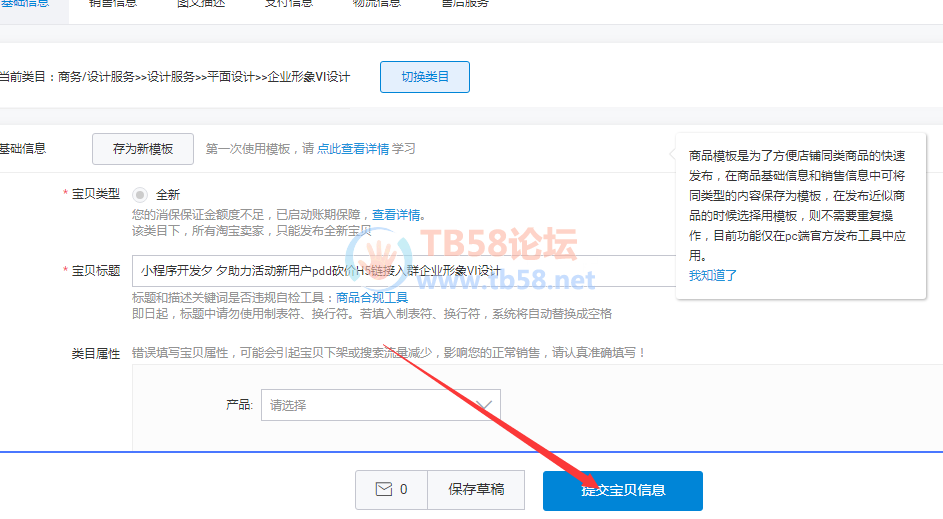
Task: Click into the 宝贝标题 input field
Action: (x=404, y=271)
